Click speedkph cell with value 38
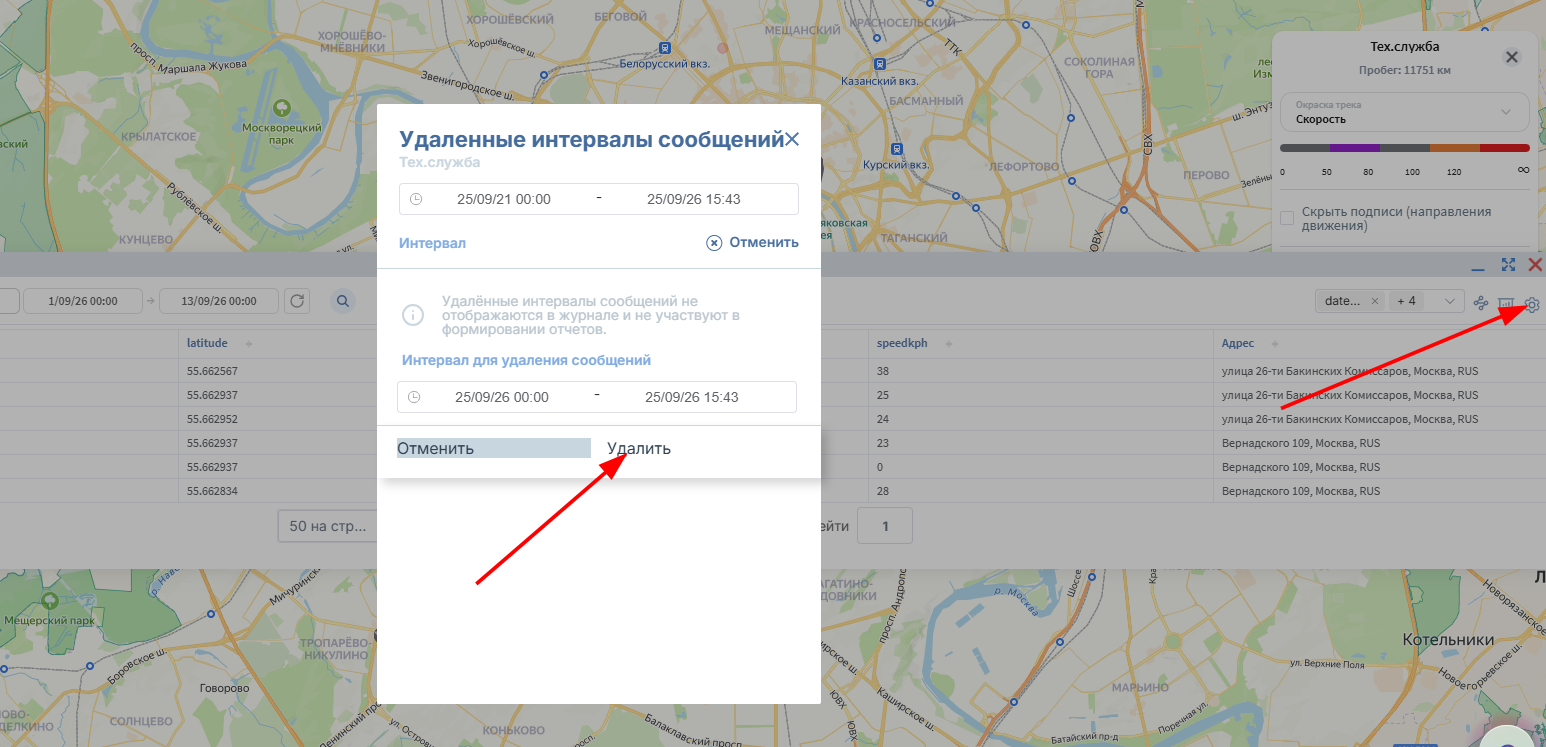Screen dimensions: 1546x747 click(881, 371)
